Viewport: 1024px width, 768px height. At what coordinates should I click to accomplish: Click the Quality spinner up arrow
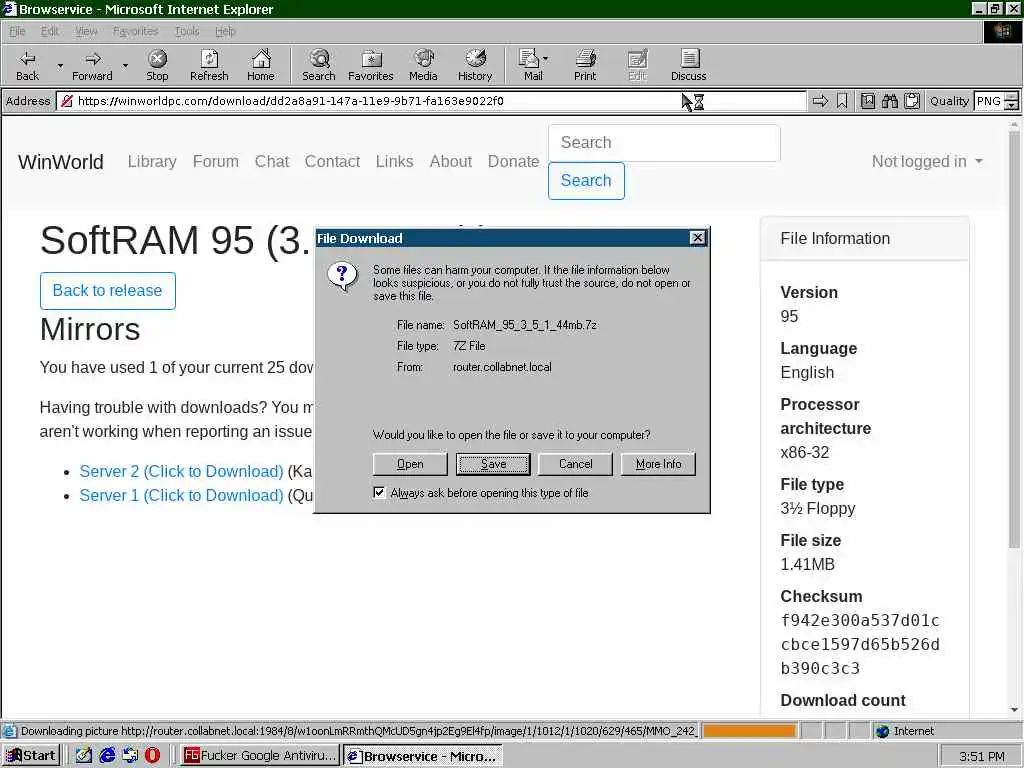pyautogui.click(x=1012, y=97)
